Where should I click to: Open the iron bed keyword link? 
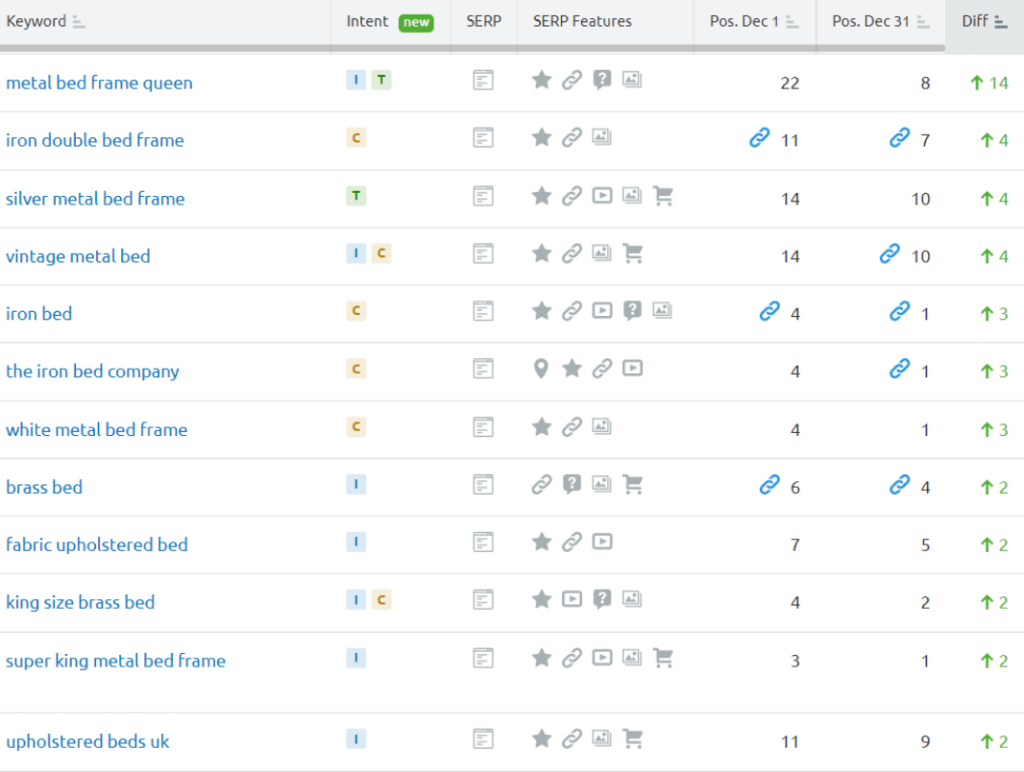tap(39, 313)
